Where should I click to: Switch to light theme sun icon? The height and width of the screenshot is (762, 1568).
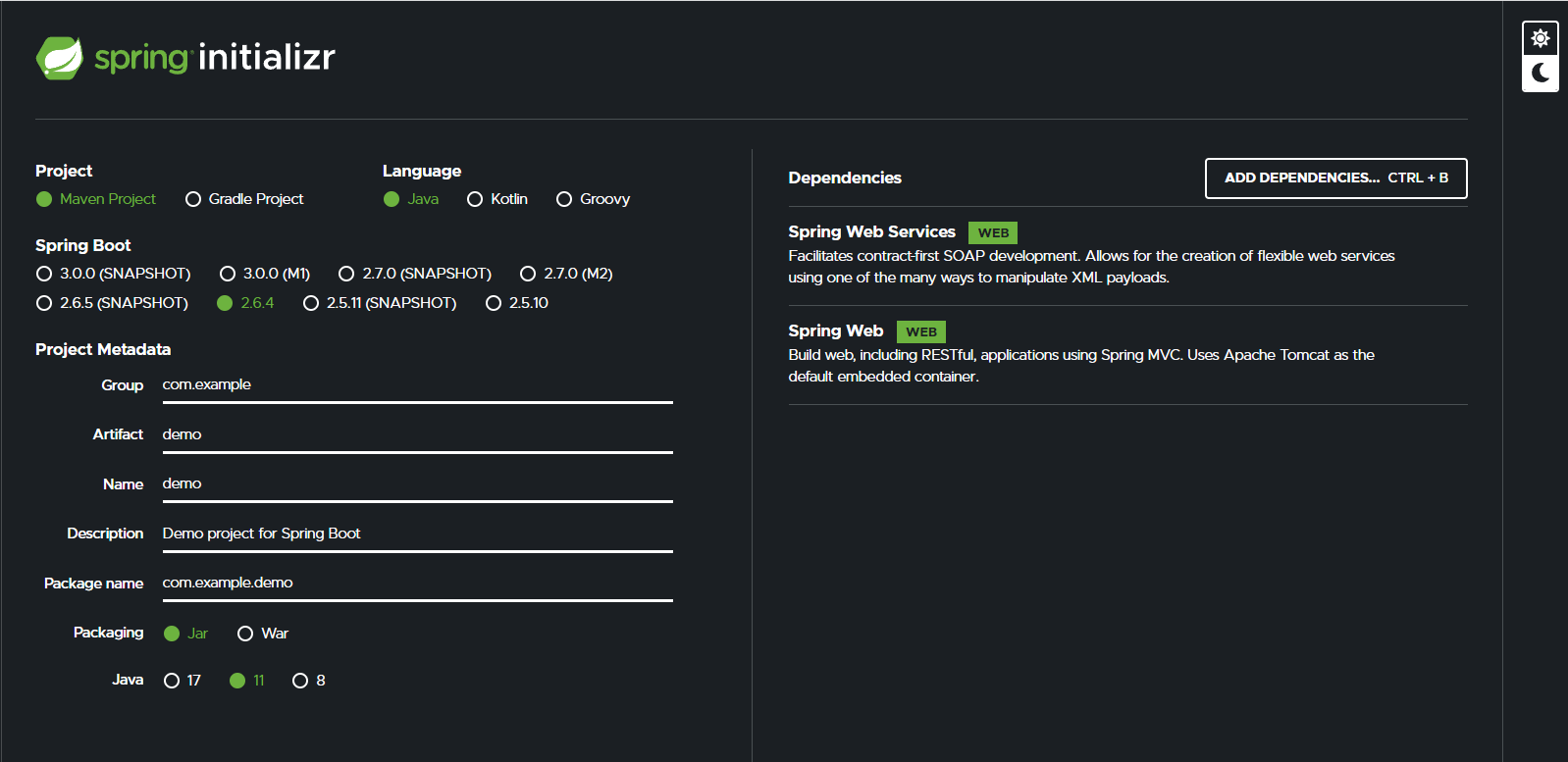point(1541,38)
